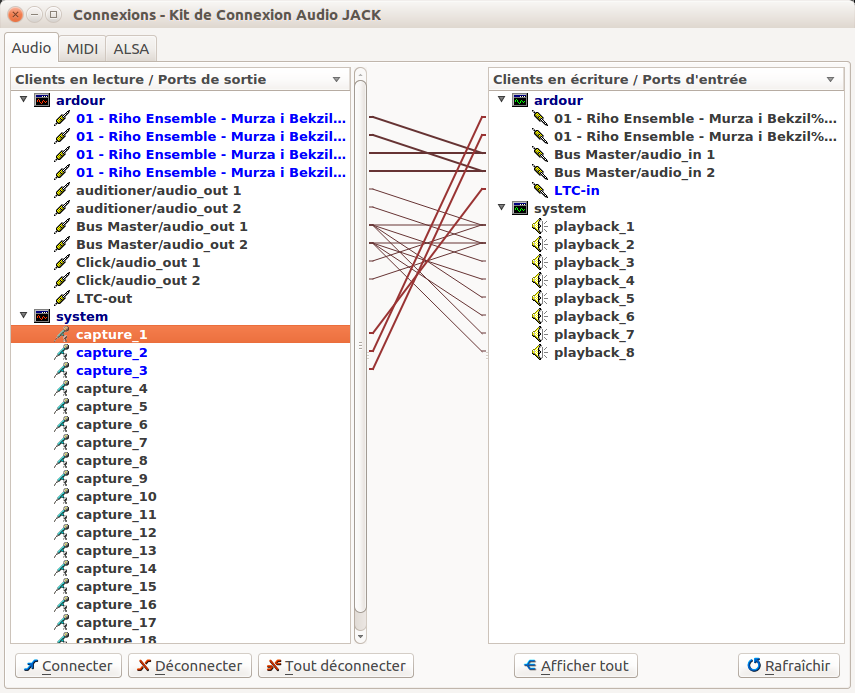
Task: Click the speaker icon beside playback_1
Action: point(540,226)
